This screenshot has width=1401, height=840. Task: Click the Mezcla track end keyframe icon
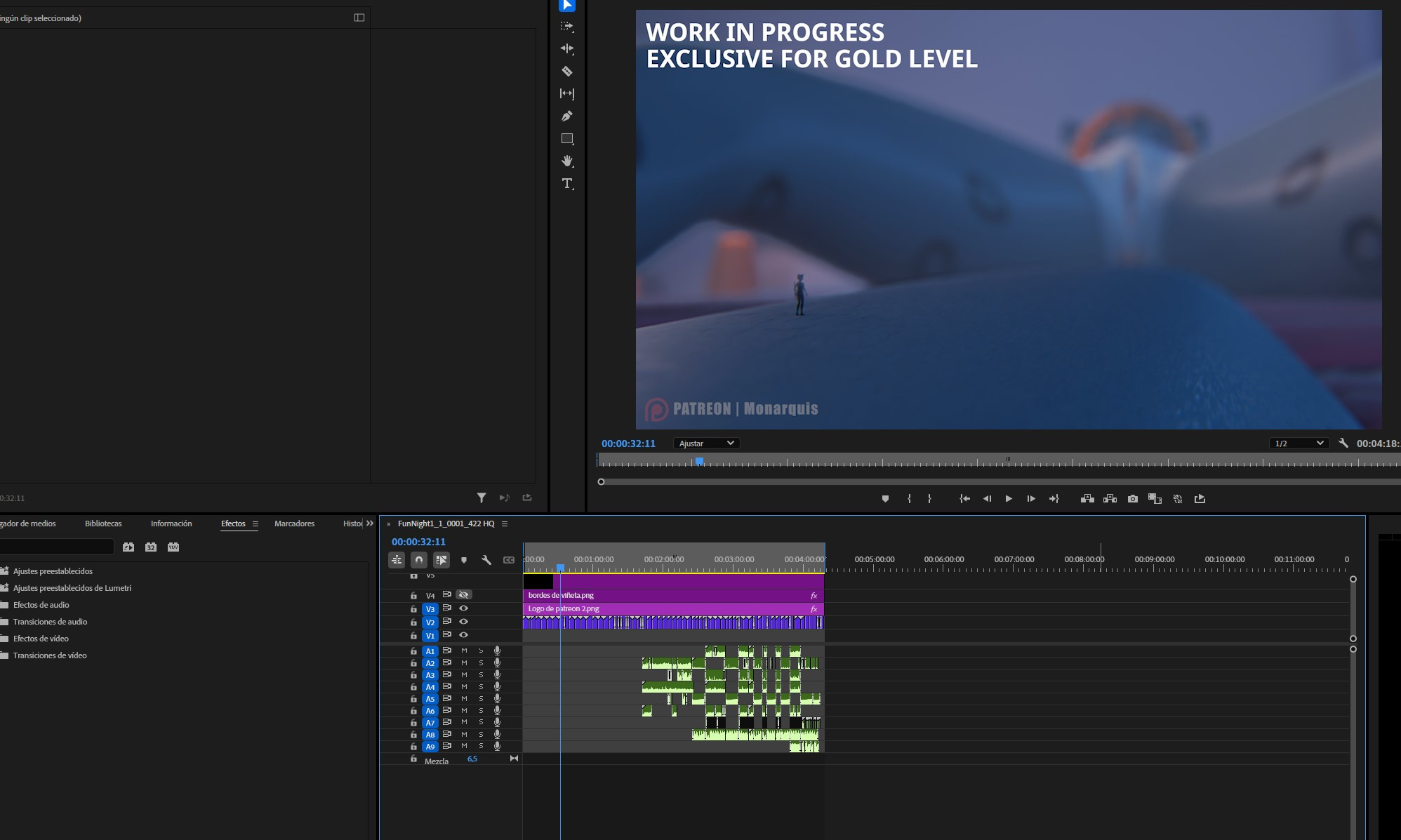click(x=514, y=759)
